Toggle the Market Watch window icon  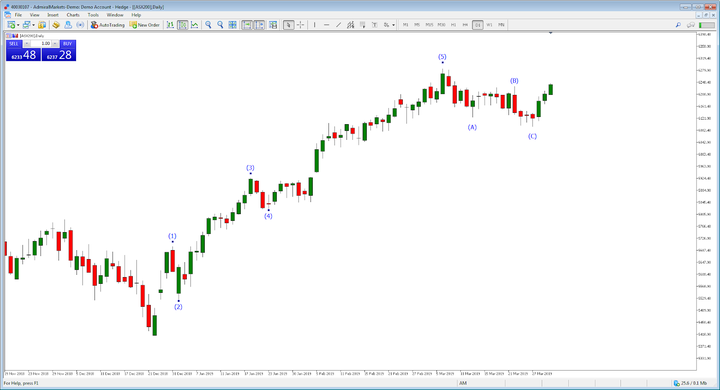(42, 25)
